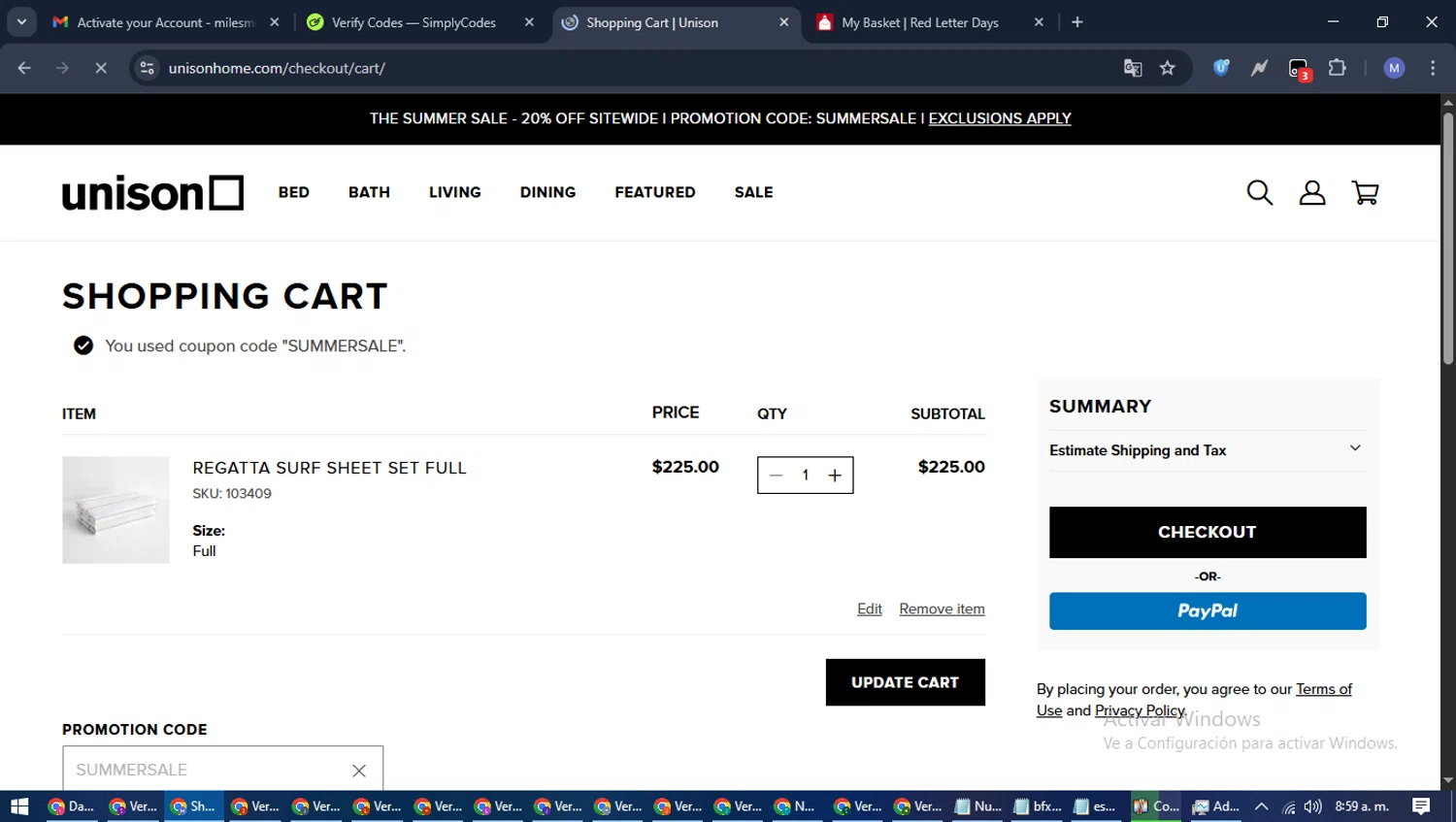Click the Edit link for the item
1456x822 pixels.
870,608
